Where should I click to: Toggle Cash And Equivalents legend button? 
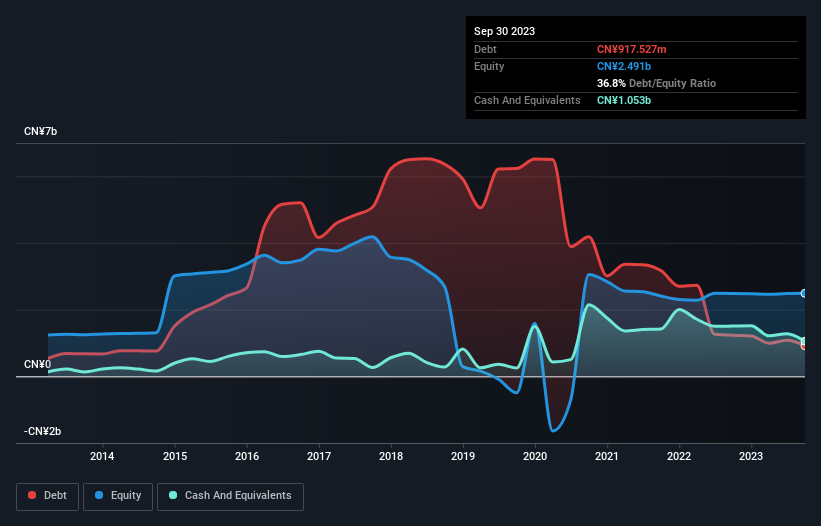click(x=230, y=496)
